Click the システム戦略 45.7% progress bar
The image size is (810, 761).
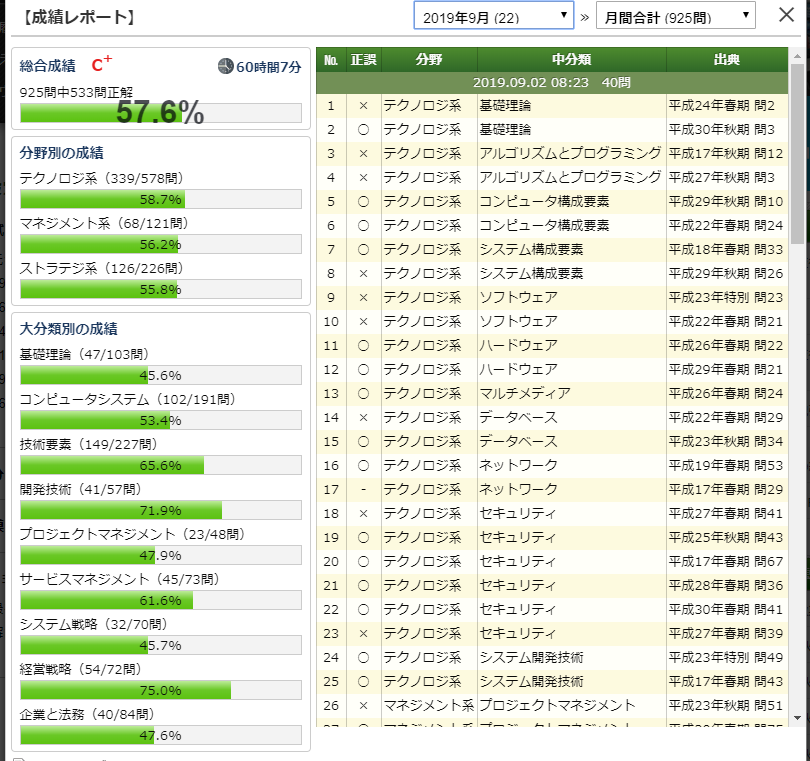[x=161, y=645]
